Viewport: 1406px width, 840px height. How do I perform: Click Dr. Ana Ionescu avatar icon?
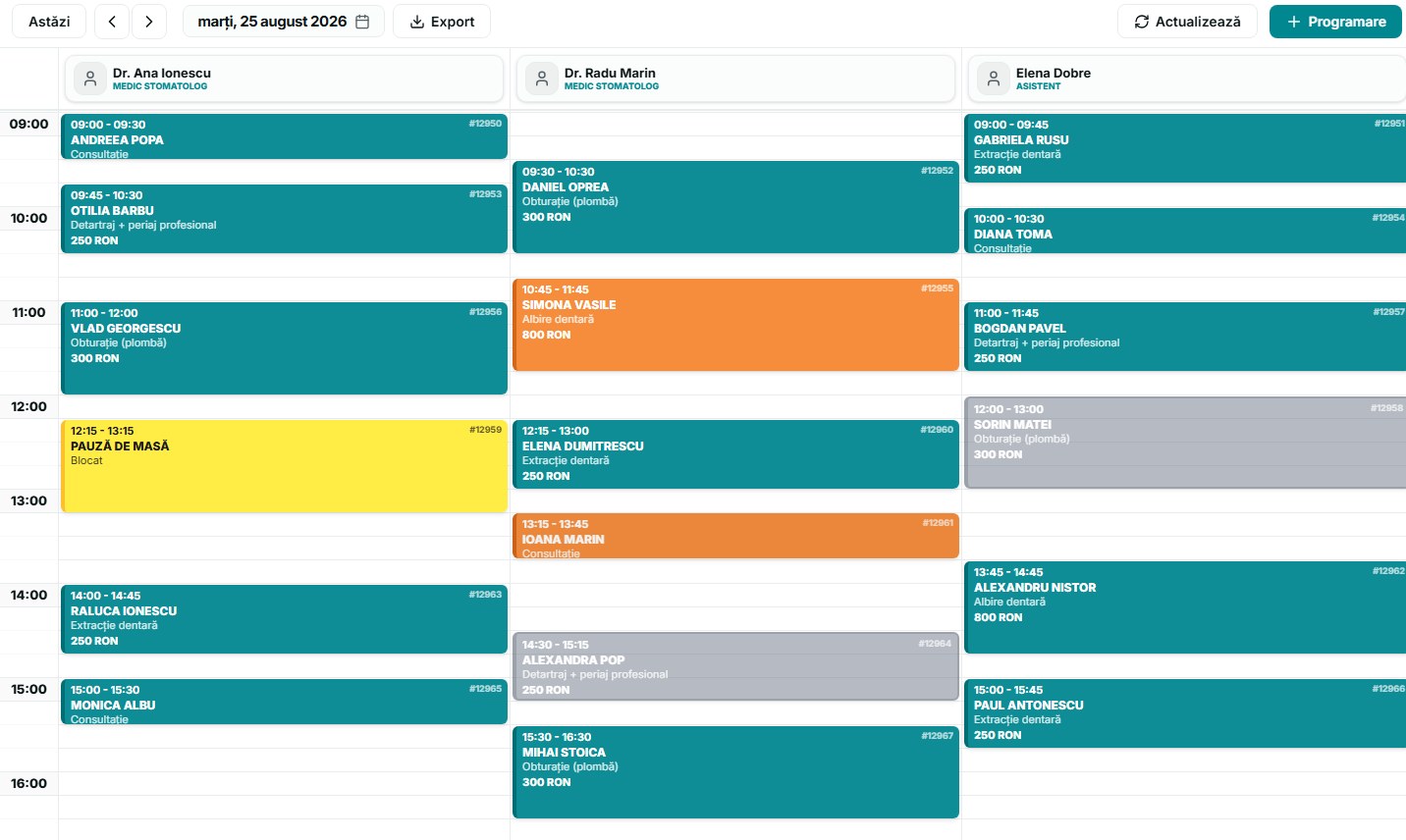point(90,79)
